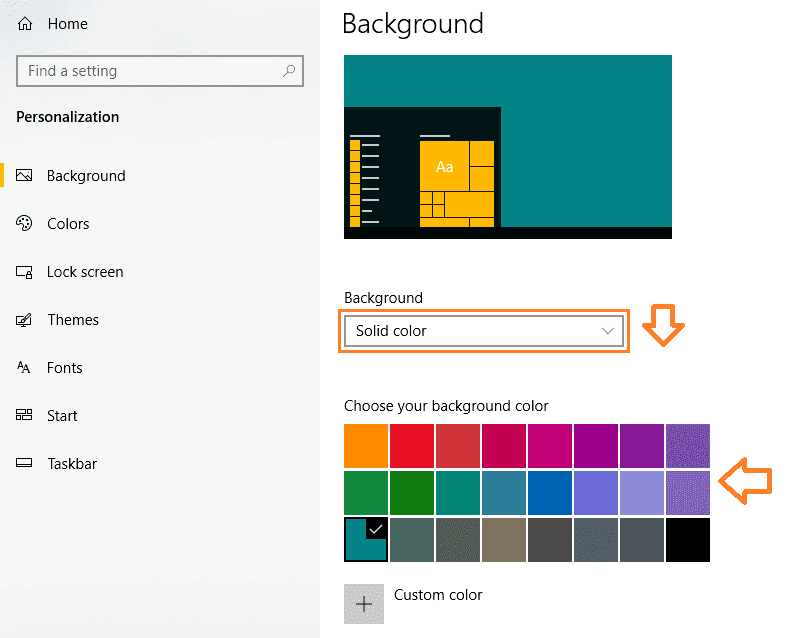The width and height of the screenshot is (798, 638).
Task: Select Background in Personalization menu
Action: (x=86, y=176)
